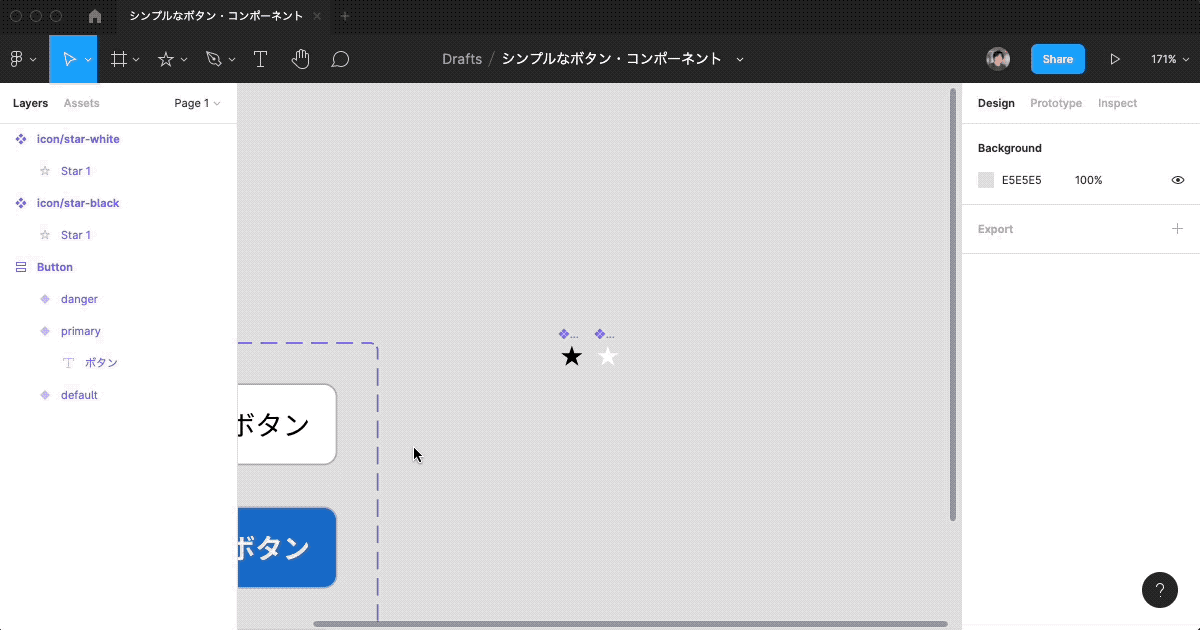Click the black star component label
This screenshot has width=1200, height=630.
tap(568, 334)
